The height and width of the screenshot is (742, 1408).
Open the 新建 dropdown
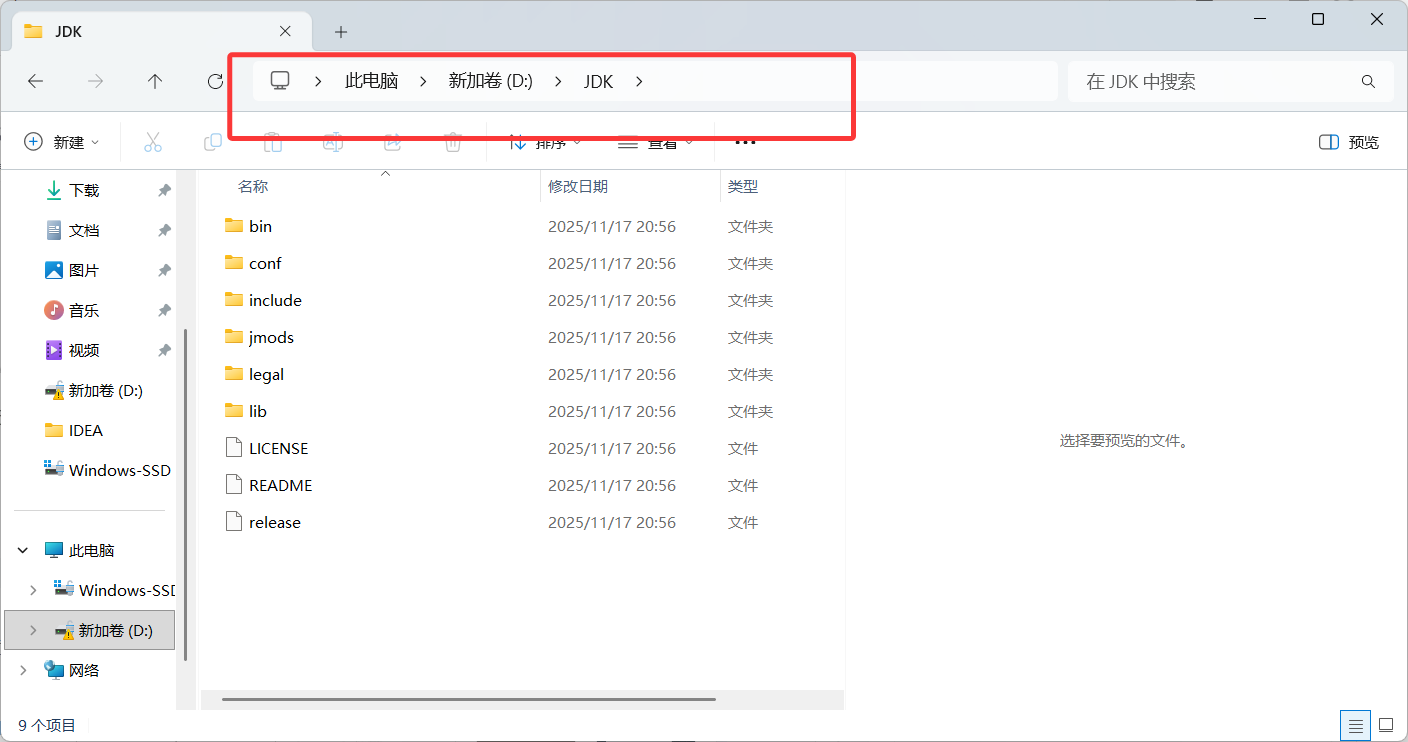click(62, 142)
